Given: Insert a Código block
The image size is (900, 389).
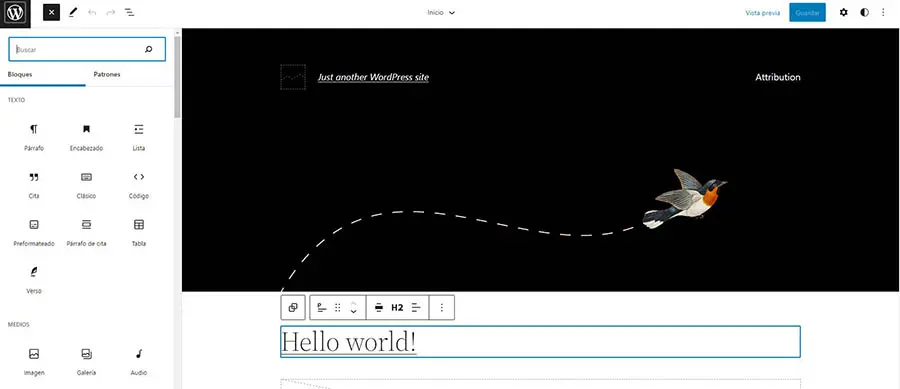Looking at the screenshot, I should coord(138,185).
